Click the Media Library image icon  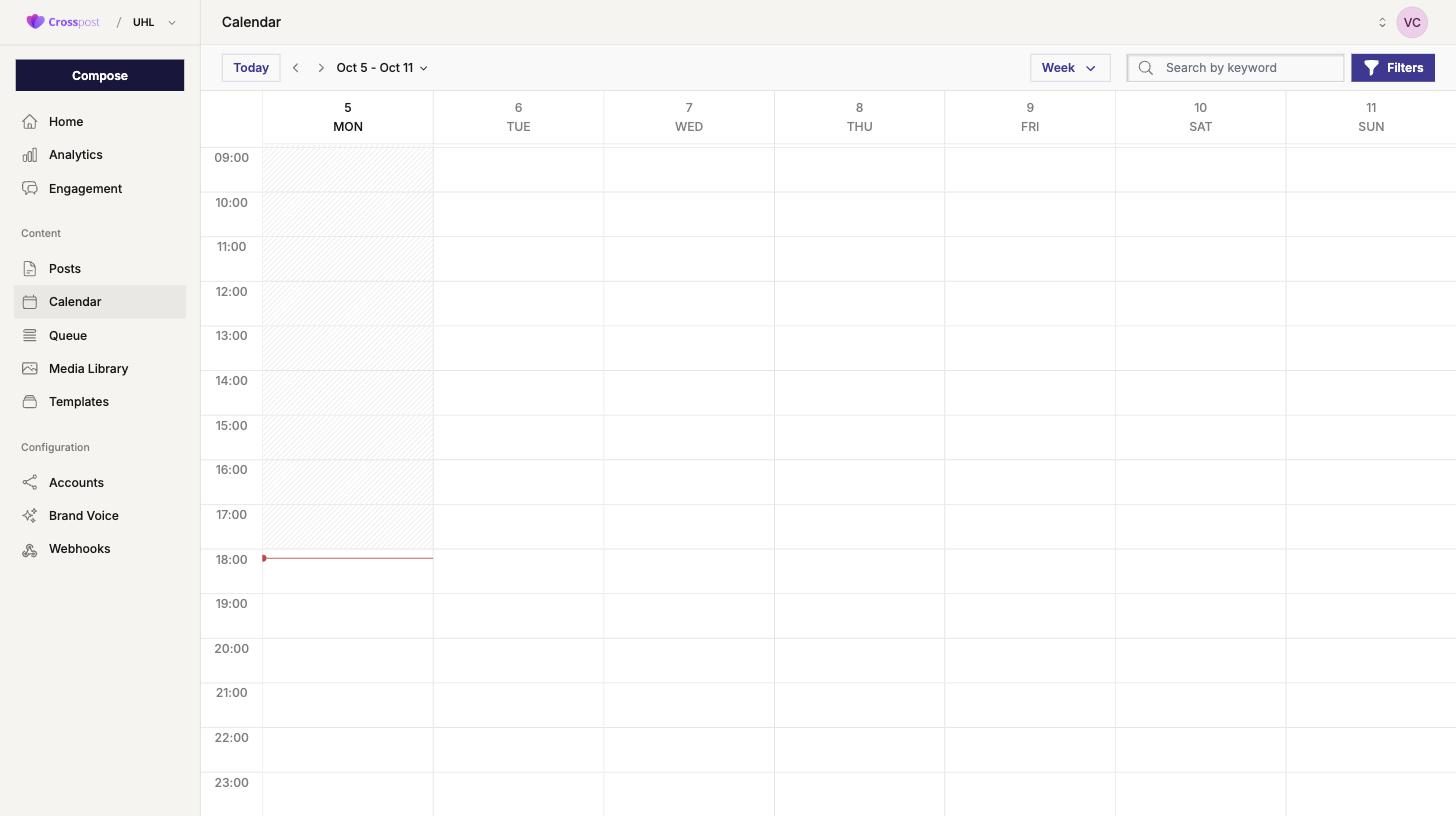coord(30,369)
